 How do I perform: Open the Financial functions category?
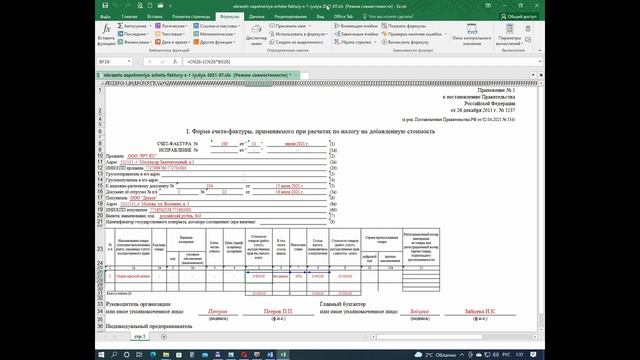point(134,42)
